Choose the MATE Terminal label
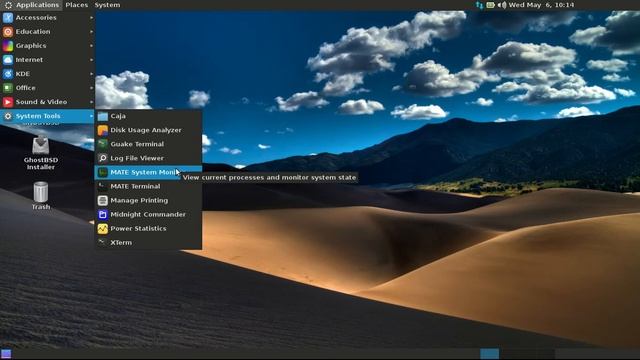640x360 pixels. pyautogui.click(x=135, y=186)
